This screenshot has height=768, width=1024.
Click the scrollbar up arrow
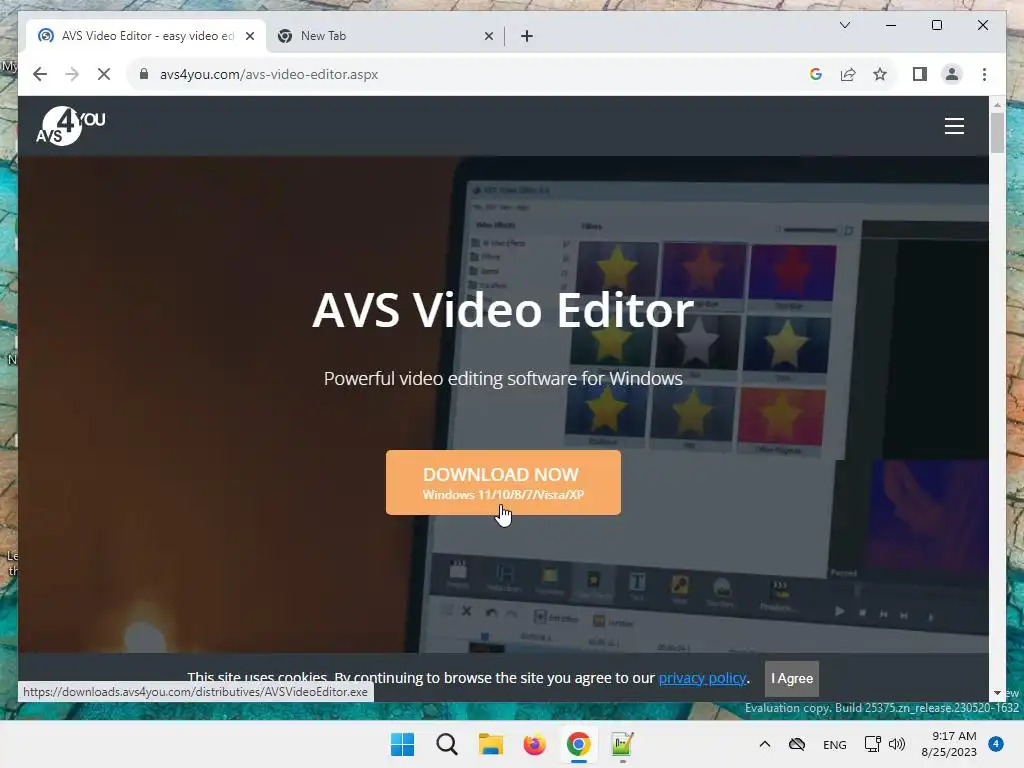(x=997, y=104)
